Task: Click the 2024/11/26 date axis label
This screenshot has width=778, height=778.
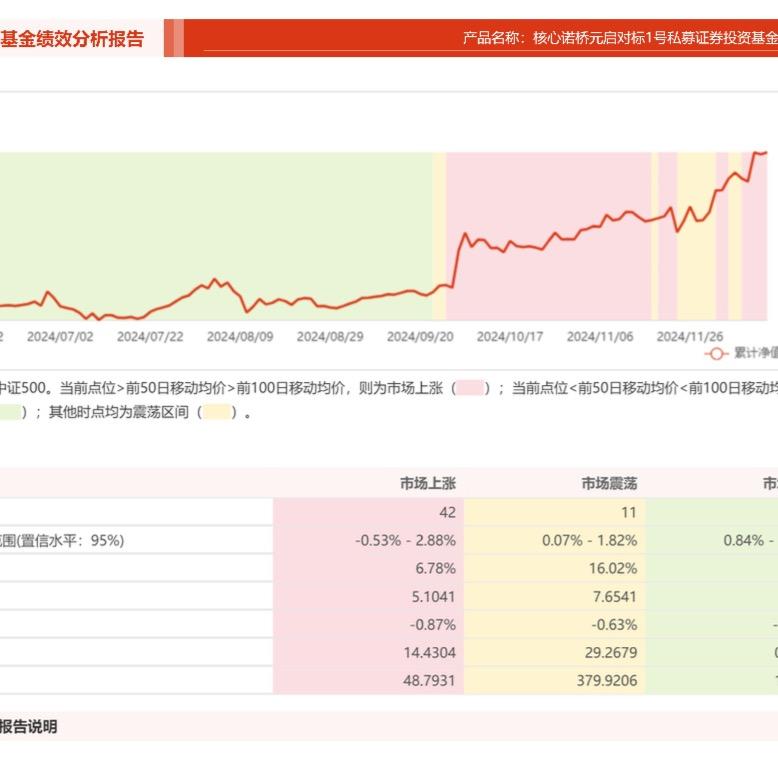Action: click(690, 337)
